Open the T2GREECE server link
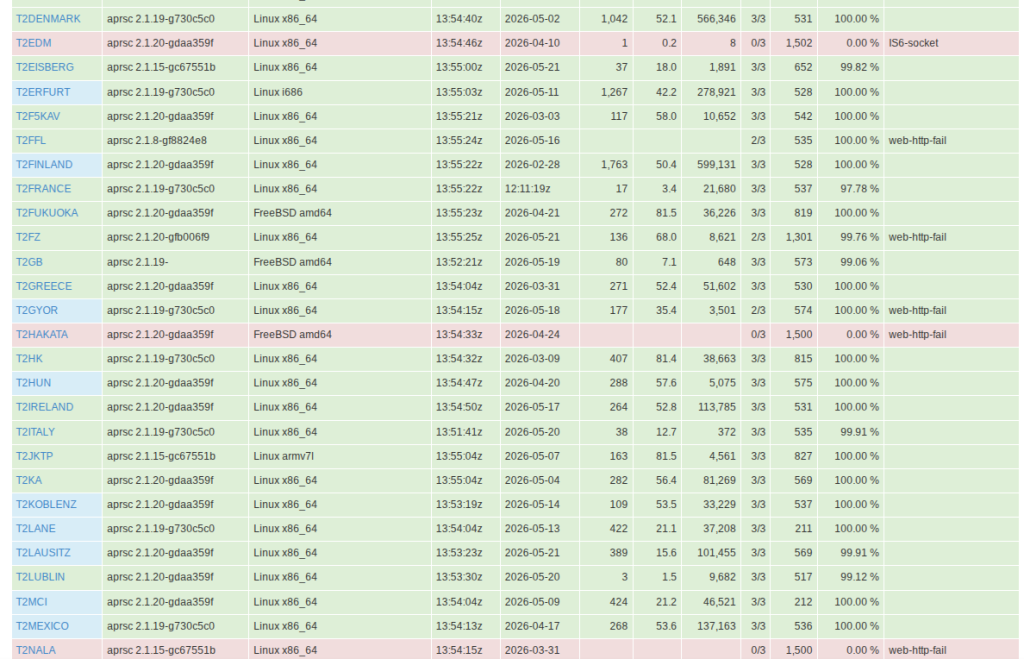 (x=44, y=286)
